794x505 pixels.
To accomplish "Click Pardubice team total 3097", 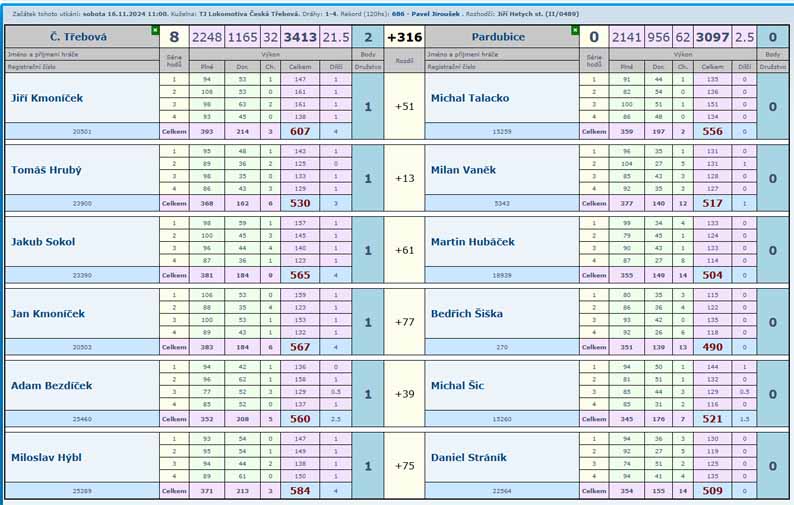I will pyautogui.click(x=712, y=37).
